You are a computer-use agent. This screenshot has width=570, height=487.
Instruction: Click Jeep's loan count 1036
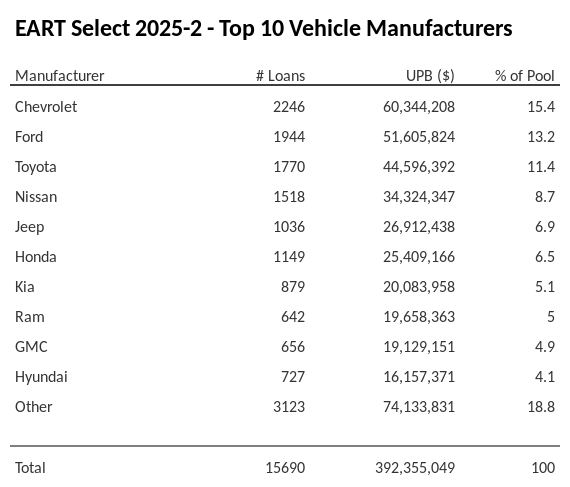[289, 227]
